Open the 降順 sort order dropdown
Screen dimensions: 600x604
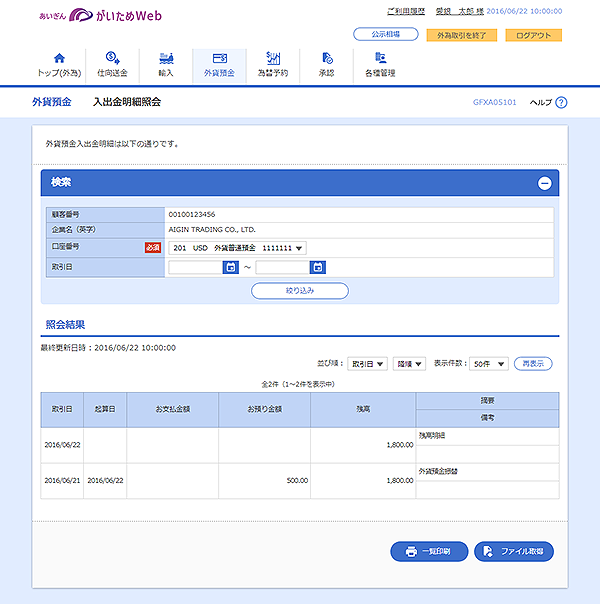409,364
